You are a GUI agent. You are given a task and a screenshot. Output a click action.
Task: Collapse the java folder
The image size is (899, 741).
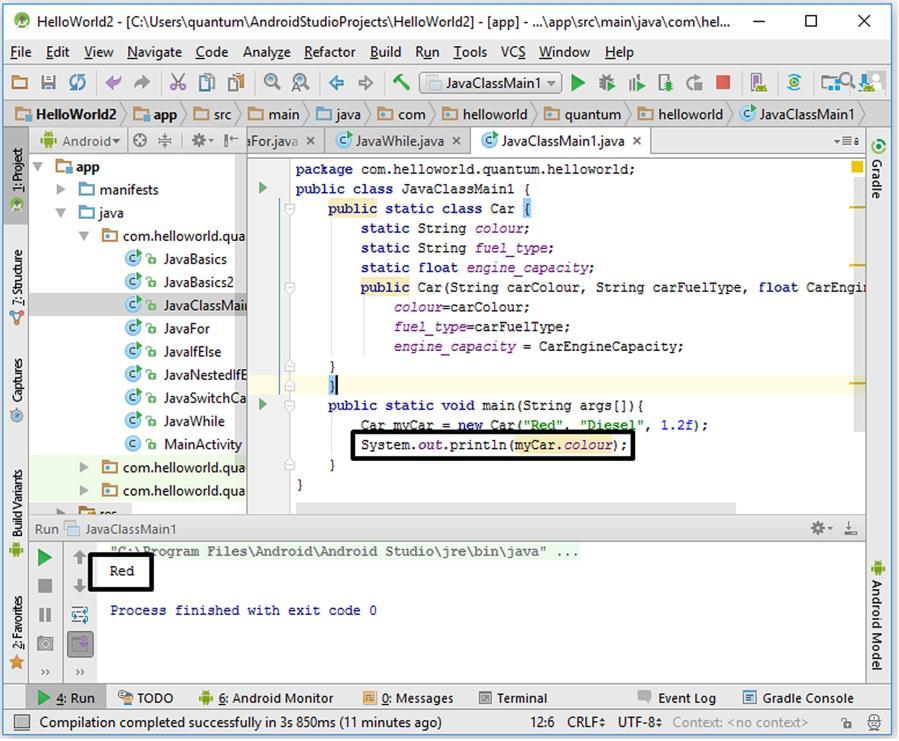click(x=61, y=213)
